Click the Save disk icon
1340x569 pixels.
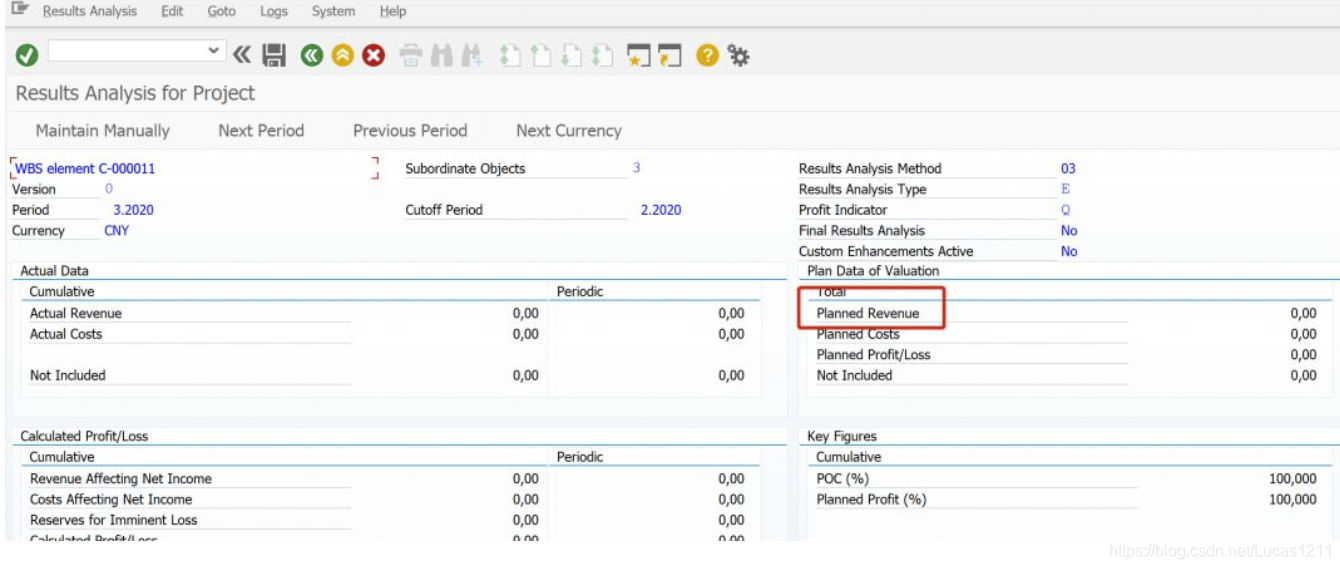click(274, 56)
